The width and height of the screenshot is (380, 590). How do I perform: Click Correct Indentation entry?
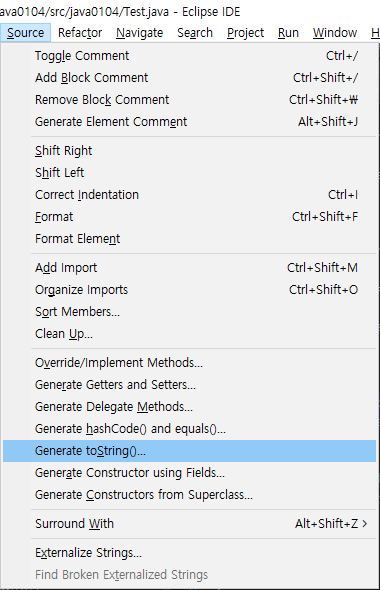[x=189, y=195]
